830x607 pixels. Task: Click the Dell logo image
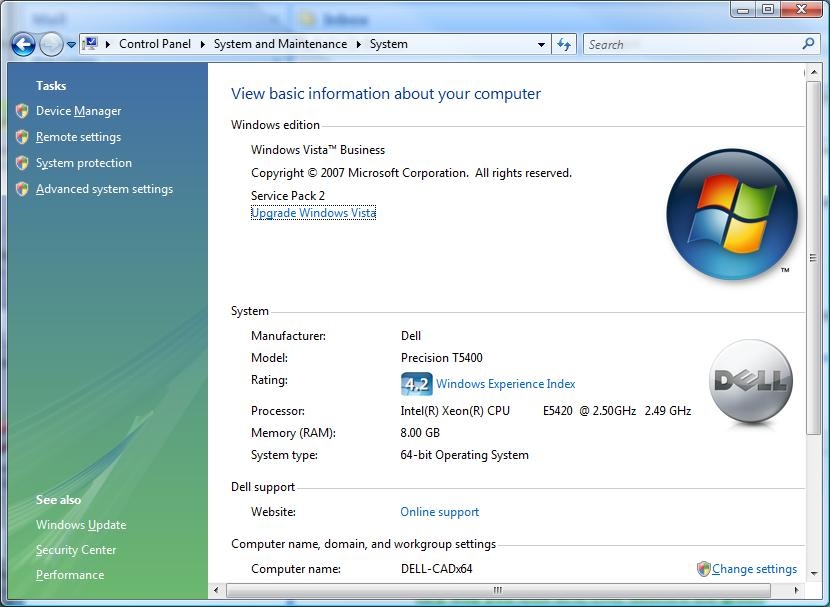coord(751,381)
